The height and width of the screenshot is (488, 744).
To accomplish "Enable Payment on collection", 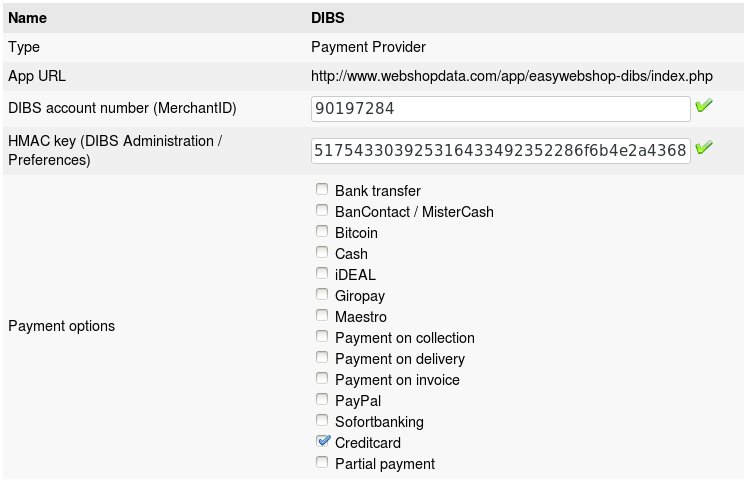I will [322, 337].
